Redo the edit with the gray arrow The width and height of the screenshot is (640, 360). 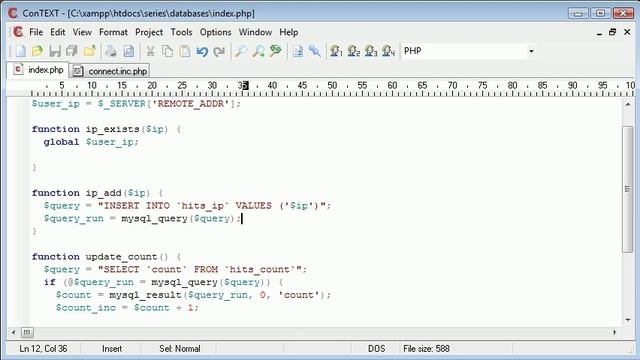(x=220, y=51)
